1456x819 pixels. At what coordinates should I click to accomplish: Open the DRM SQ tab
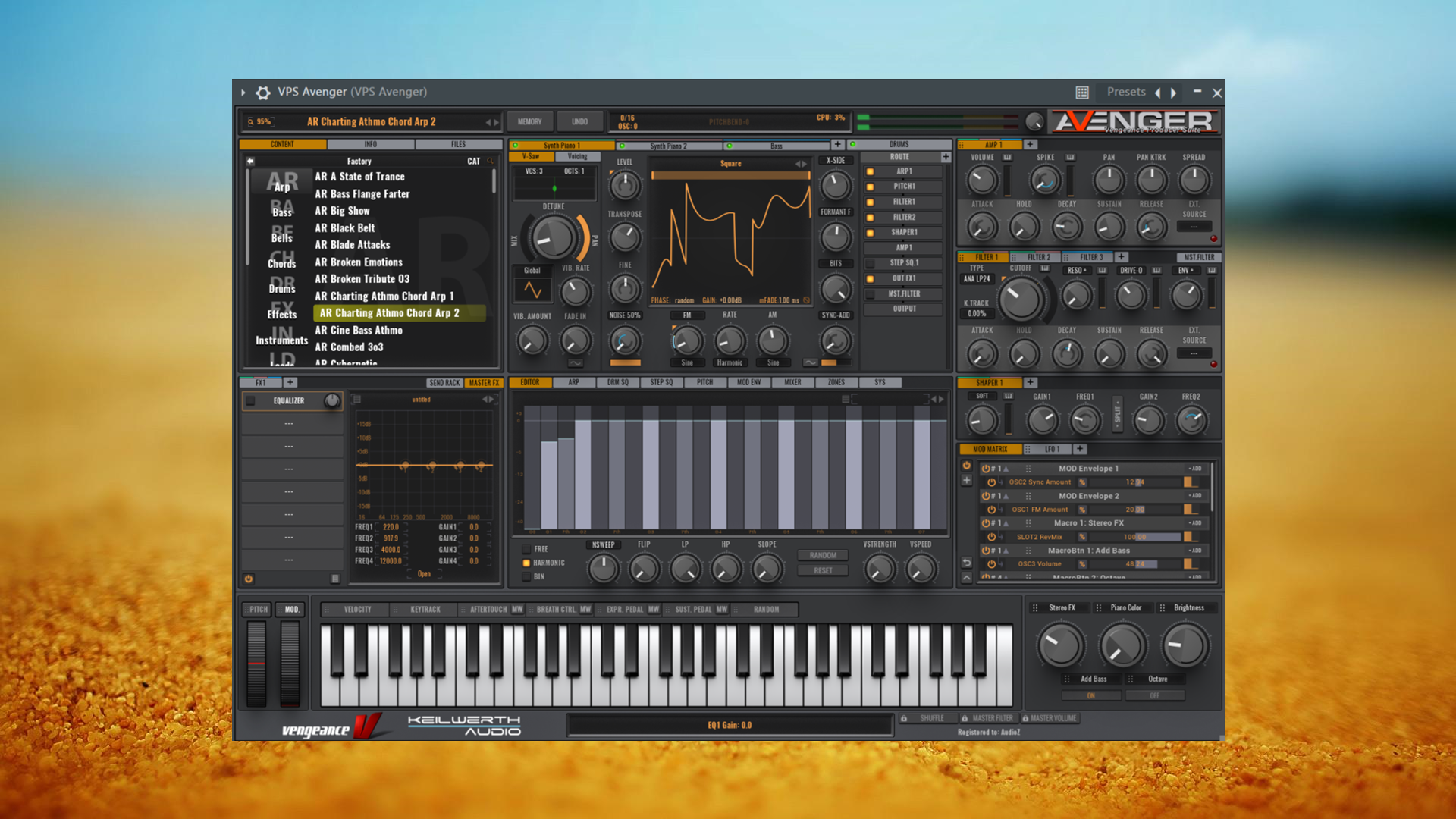click(617, 382)
